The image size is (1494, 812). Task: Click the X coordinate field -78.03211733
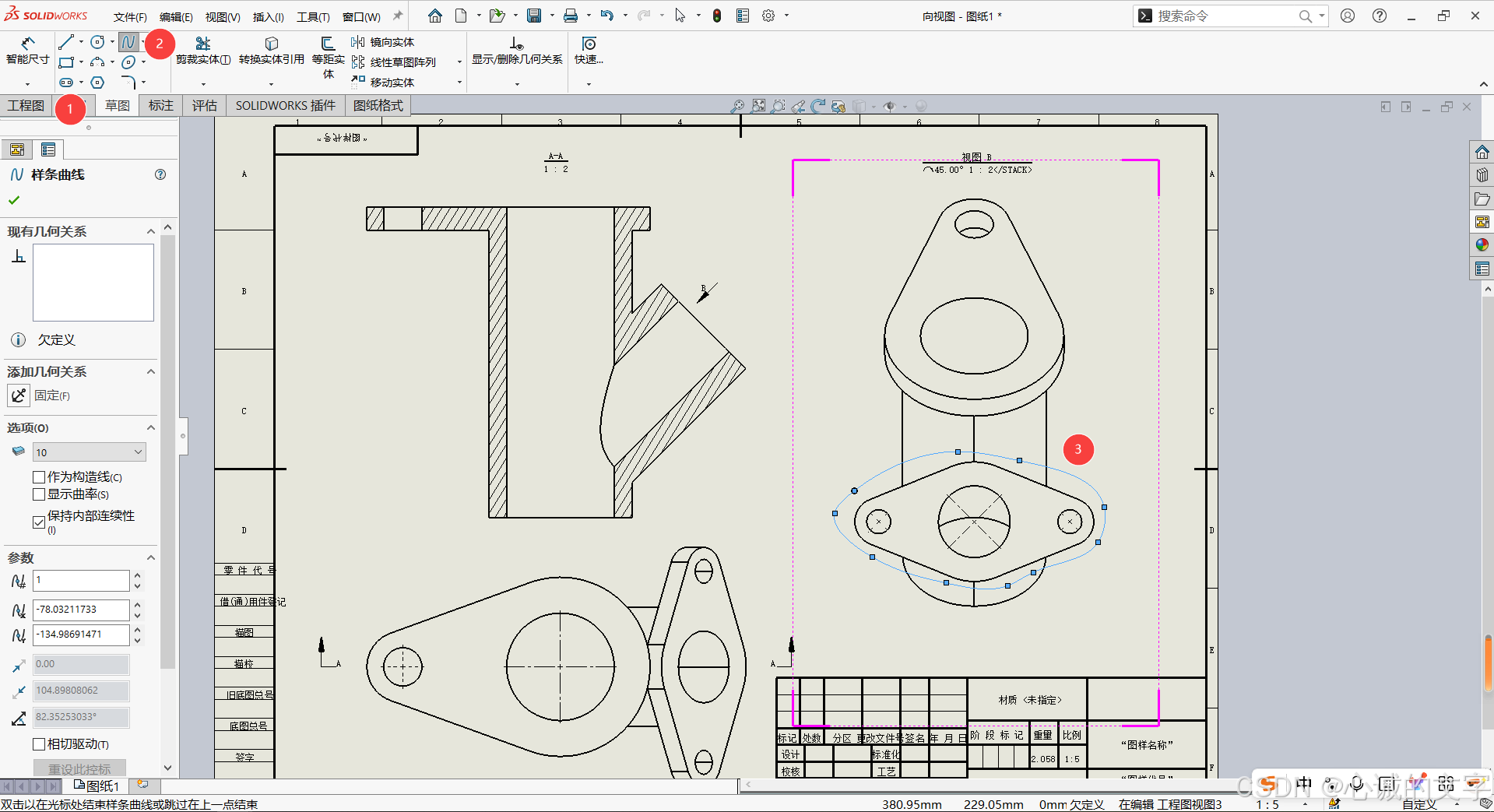(x=81, y=610)
